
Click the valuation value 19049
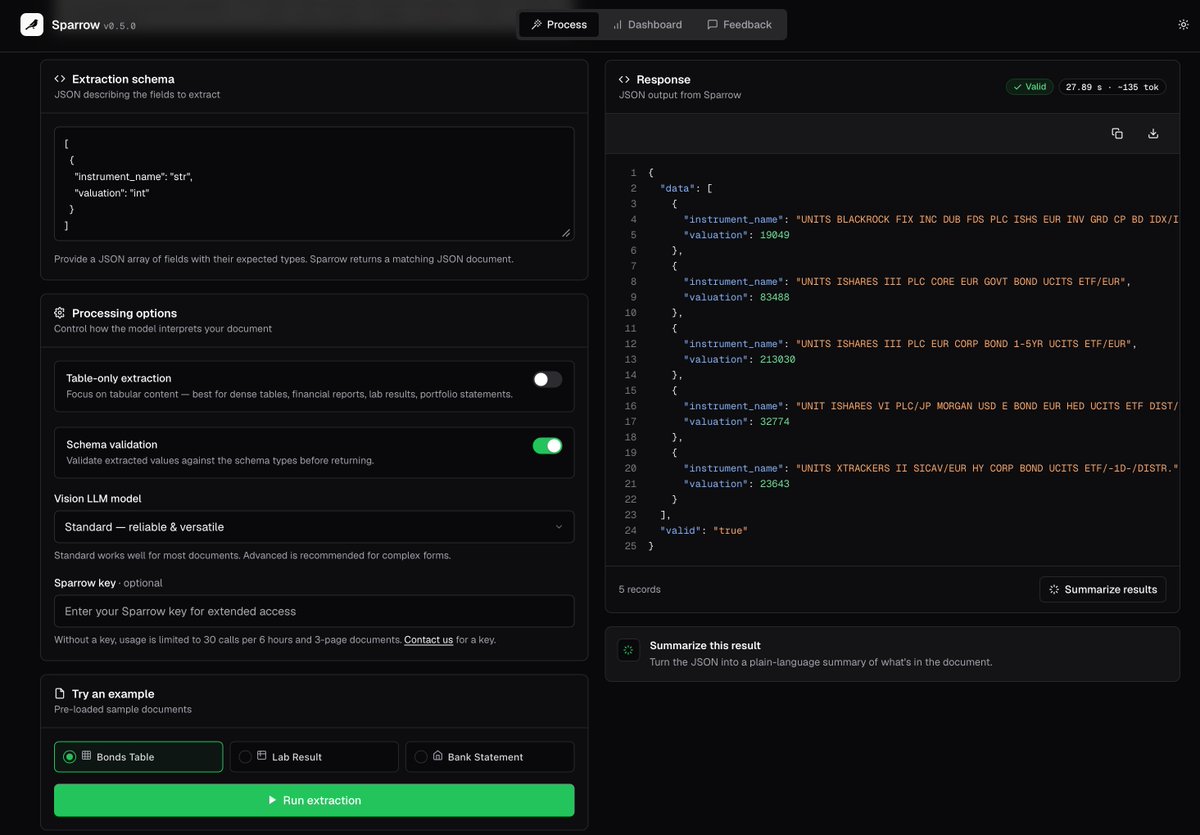(774, 235)
